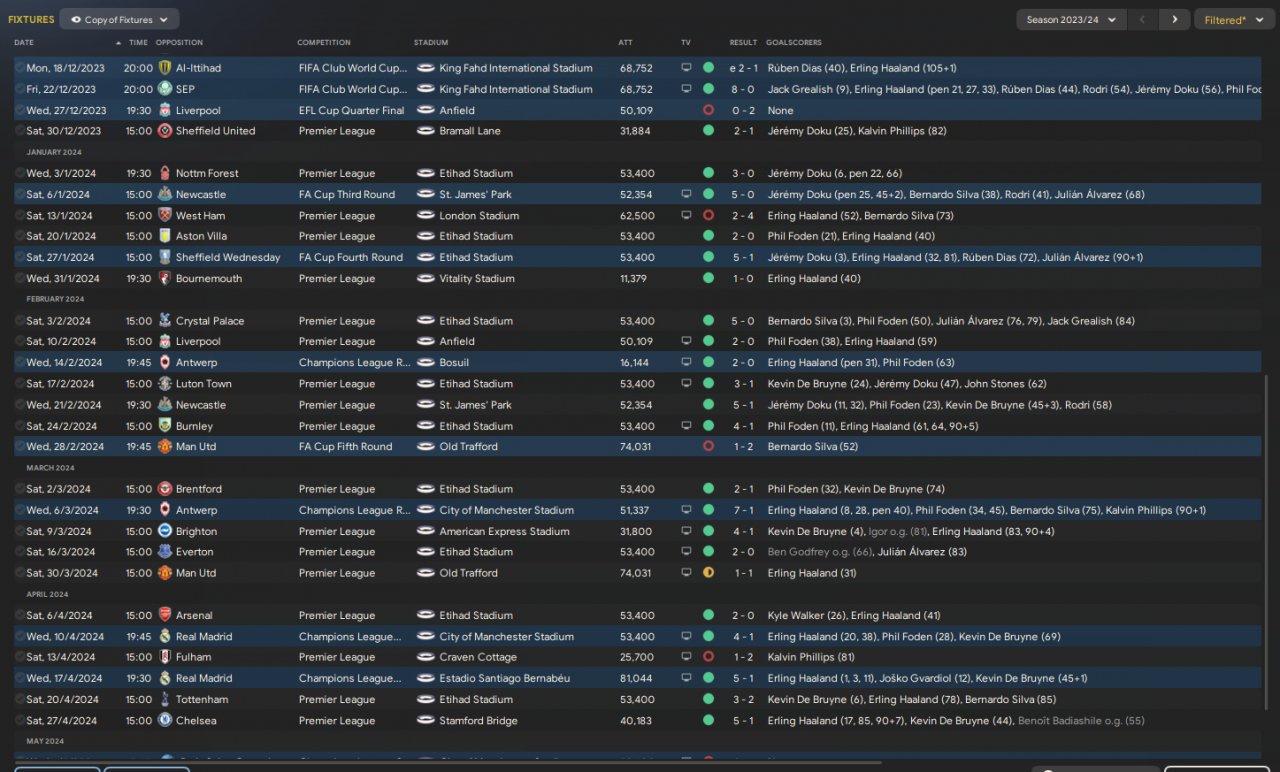Viewport: 1280px width, 772px height.
Task: Open the Tottenham opposition link
Action: coord(201,699)
